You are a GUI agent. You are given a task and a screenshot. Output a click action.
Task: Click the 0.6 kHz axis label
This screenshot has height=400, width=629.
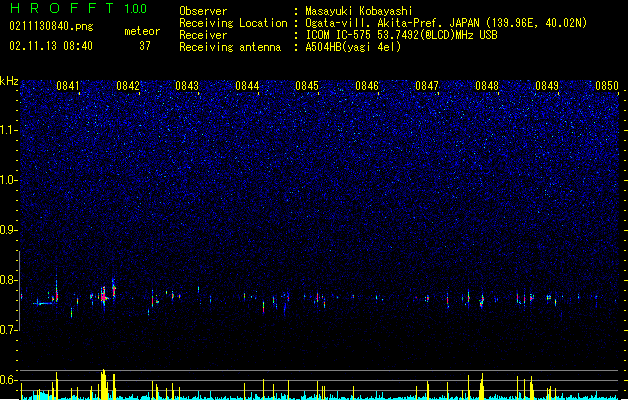pyautogui.click(x=8, y=380)
